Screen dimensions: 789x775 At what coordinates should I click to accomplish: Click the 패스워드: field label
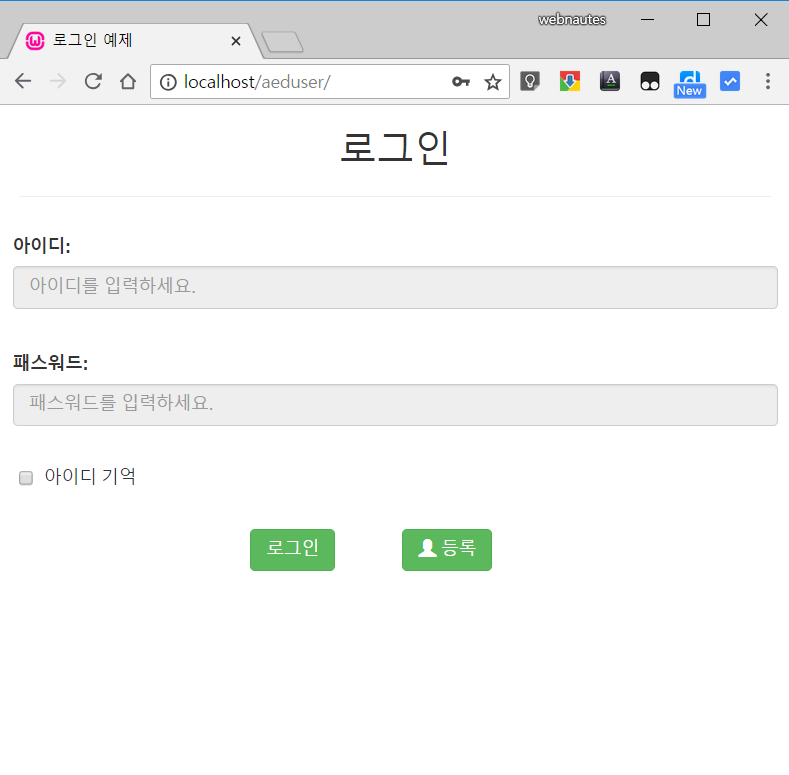tap(50, 362)
